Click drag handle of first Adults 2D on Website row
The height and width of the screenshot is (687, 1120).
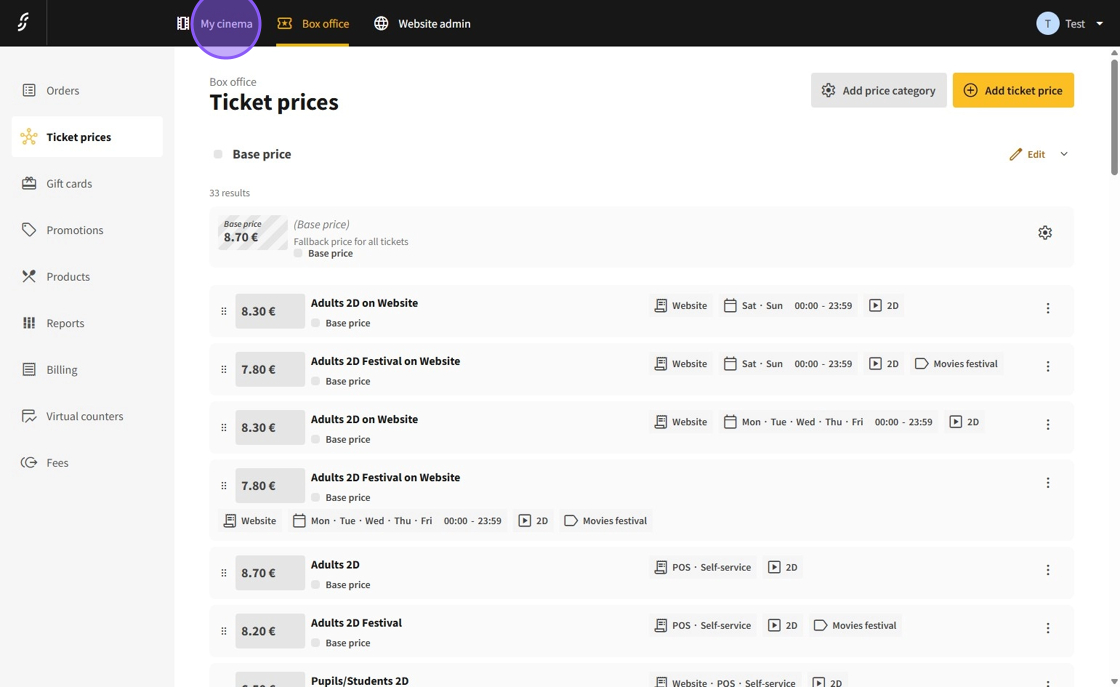click(224, 311)
